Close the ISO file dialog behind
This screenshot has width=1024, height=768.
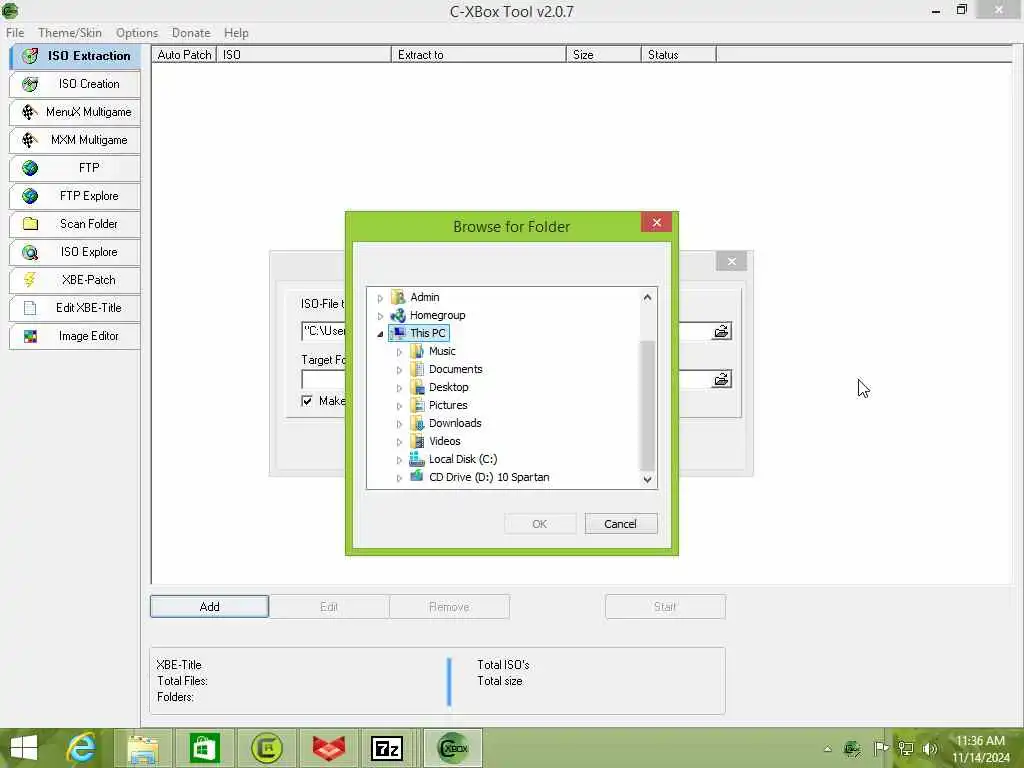(731, 261)
